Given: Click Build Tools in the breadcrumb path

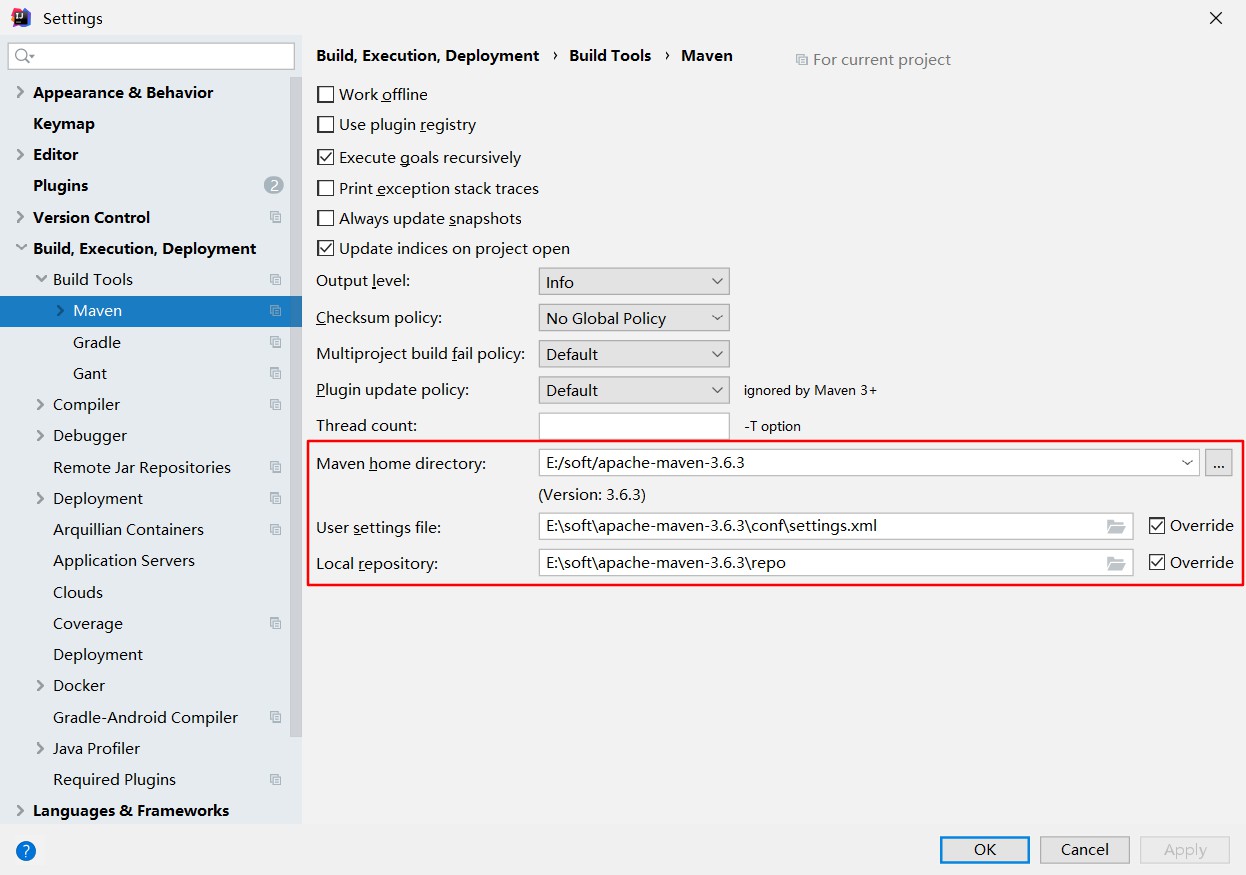Looking at the screenshot, I should pos(610,56).
